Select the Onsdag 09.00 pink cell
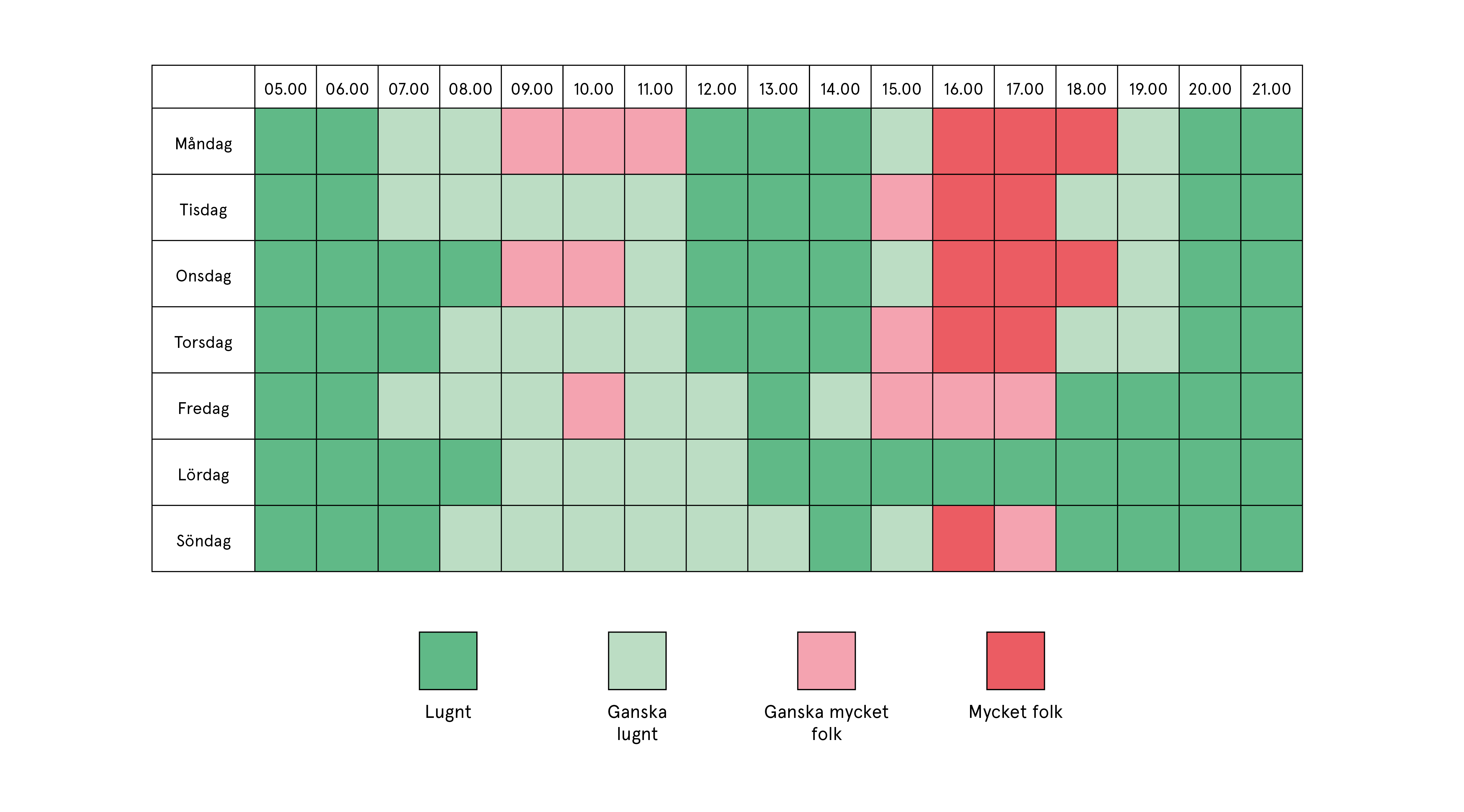 (x=532, y=274)
